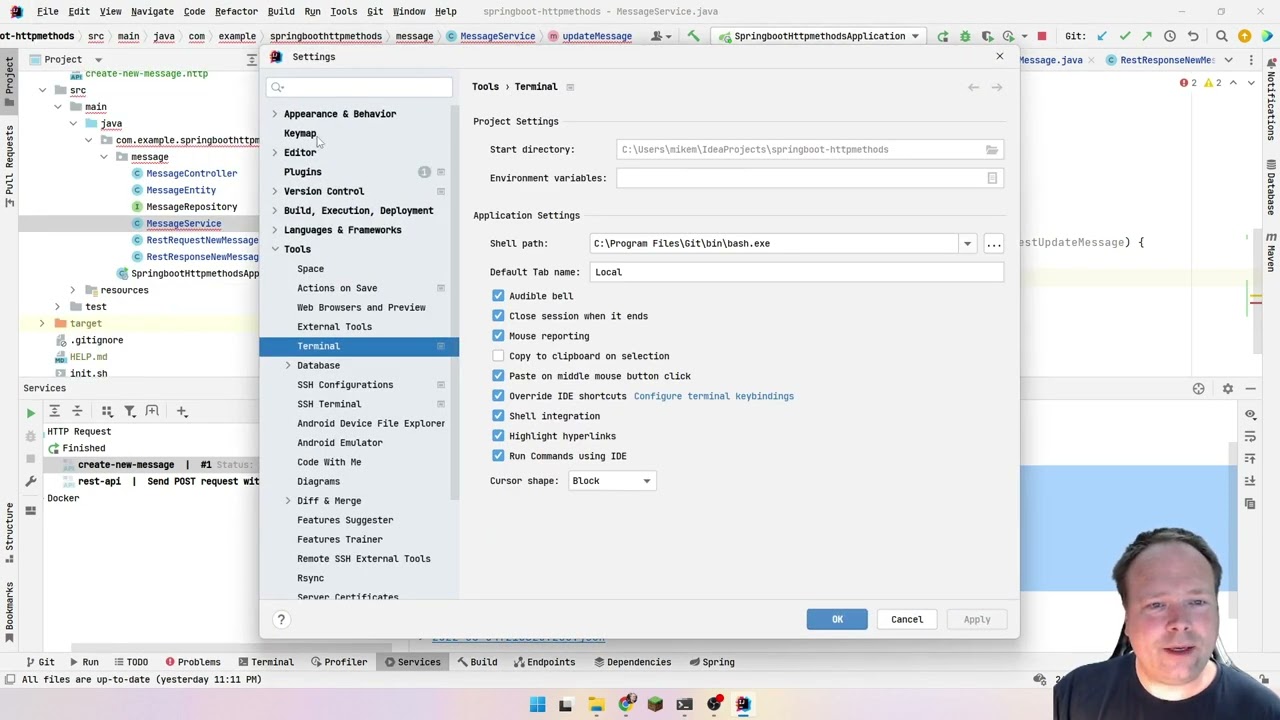
Task: Click Expand All icon in Services toolbar
Action: tap(54, 411)
